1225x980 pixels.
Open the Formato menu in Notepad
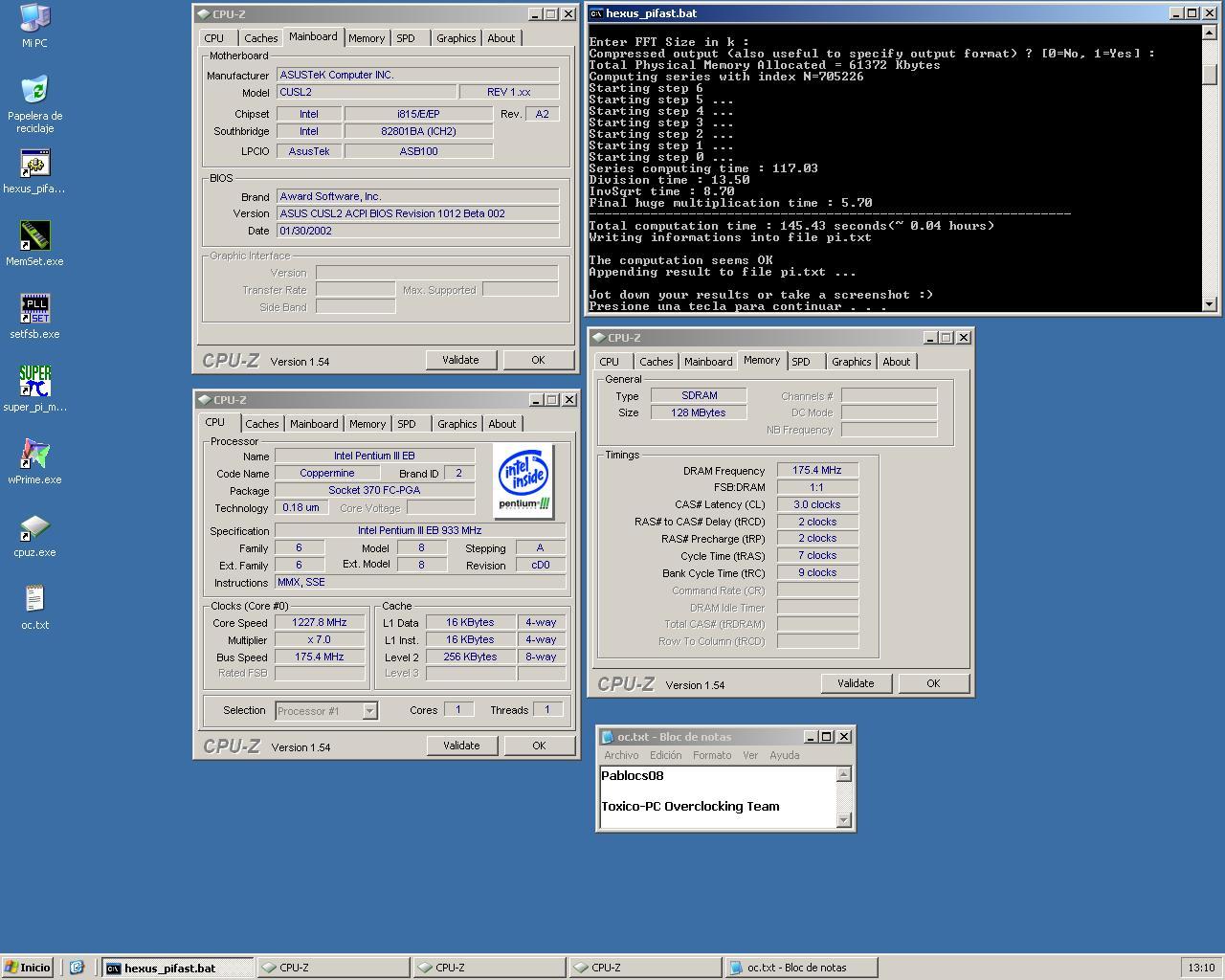712,755
